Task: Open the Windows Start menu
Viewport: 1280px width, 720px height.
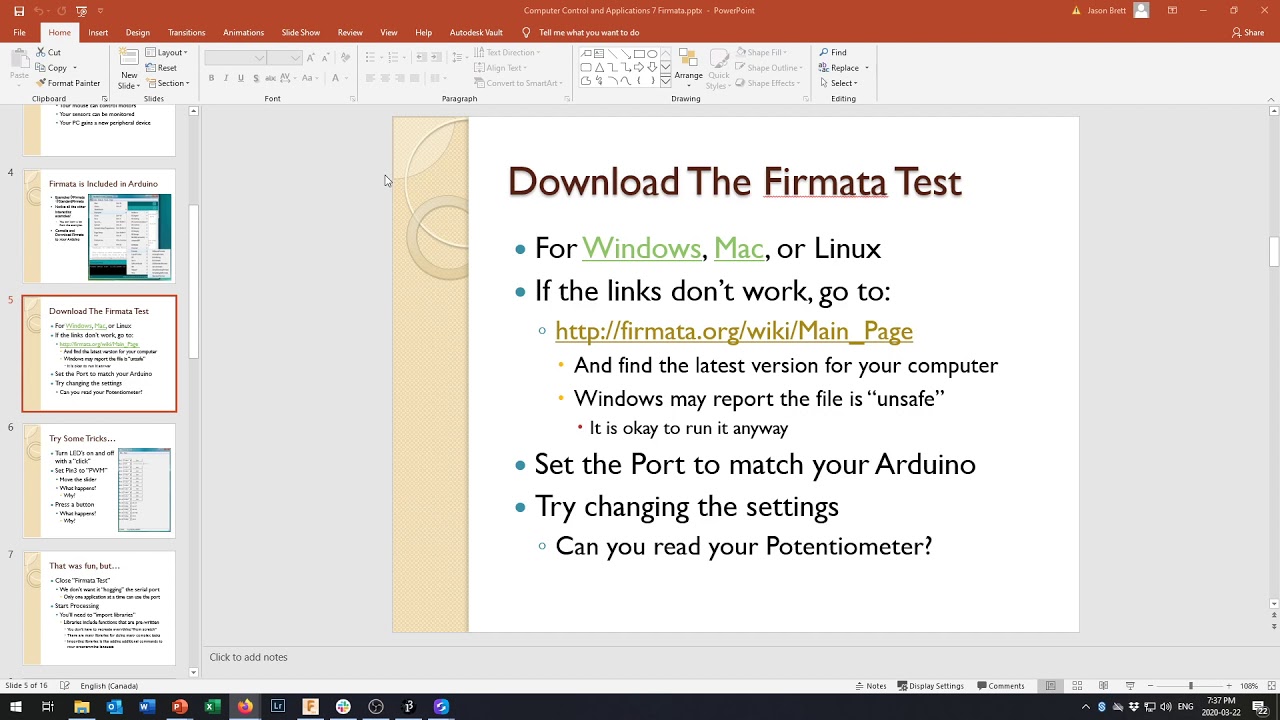Action: 18,707
